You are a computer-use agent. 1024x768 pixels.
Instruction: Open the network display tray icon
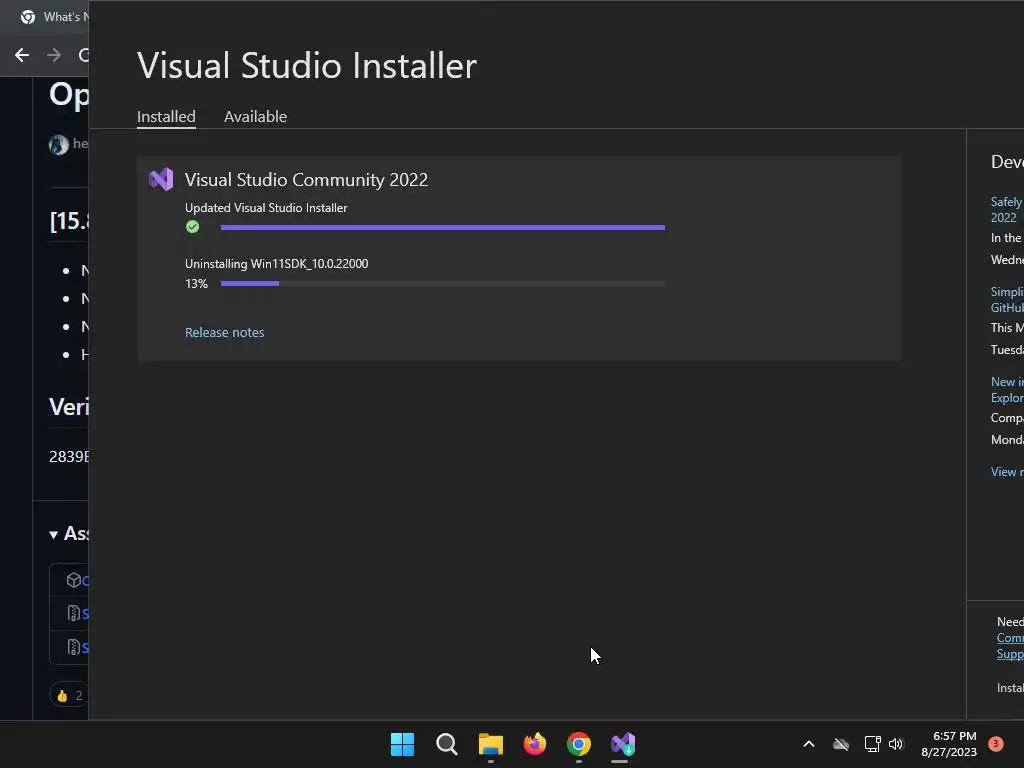[872, 744]
